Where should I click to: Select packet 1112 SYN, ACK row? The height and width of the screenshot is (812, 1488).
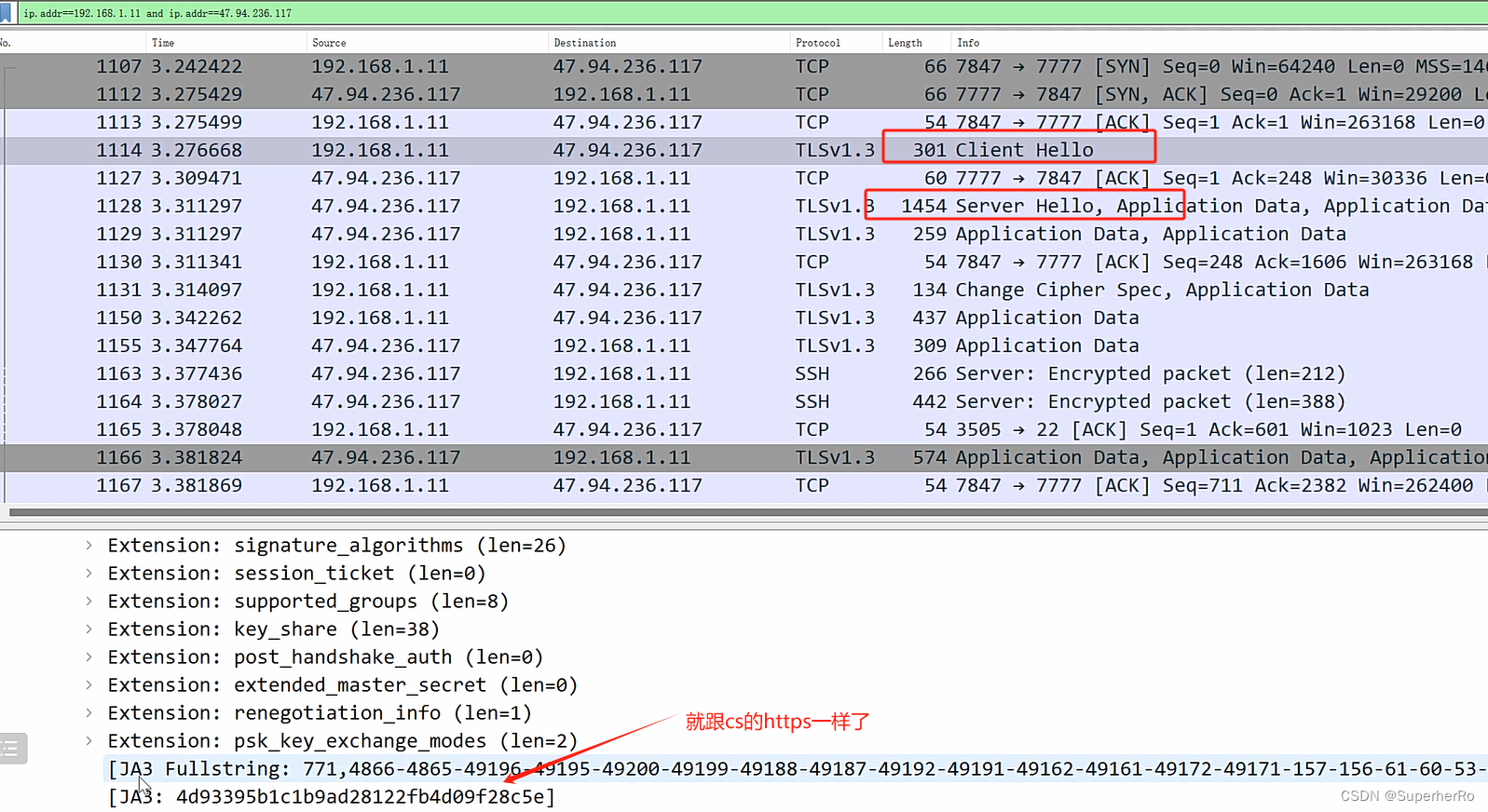tap(744, 95)
